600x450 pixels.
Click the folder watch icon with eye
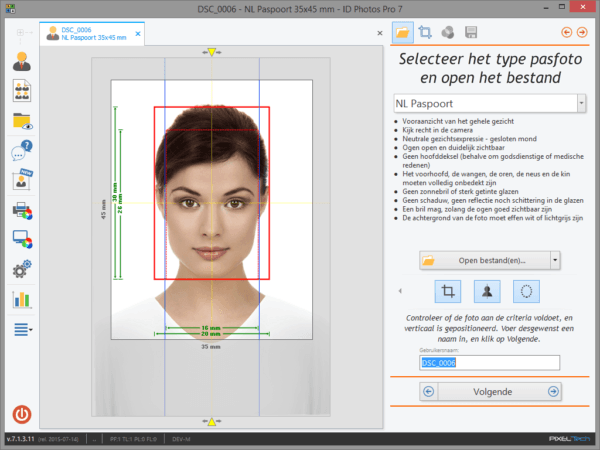(x=22, y=121)
